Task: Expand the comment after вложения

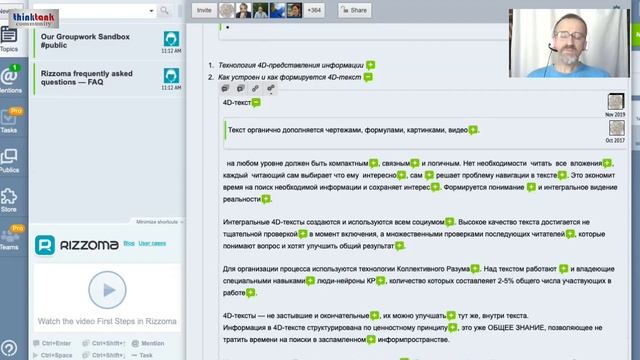Action: click(607, 163)
